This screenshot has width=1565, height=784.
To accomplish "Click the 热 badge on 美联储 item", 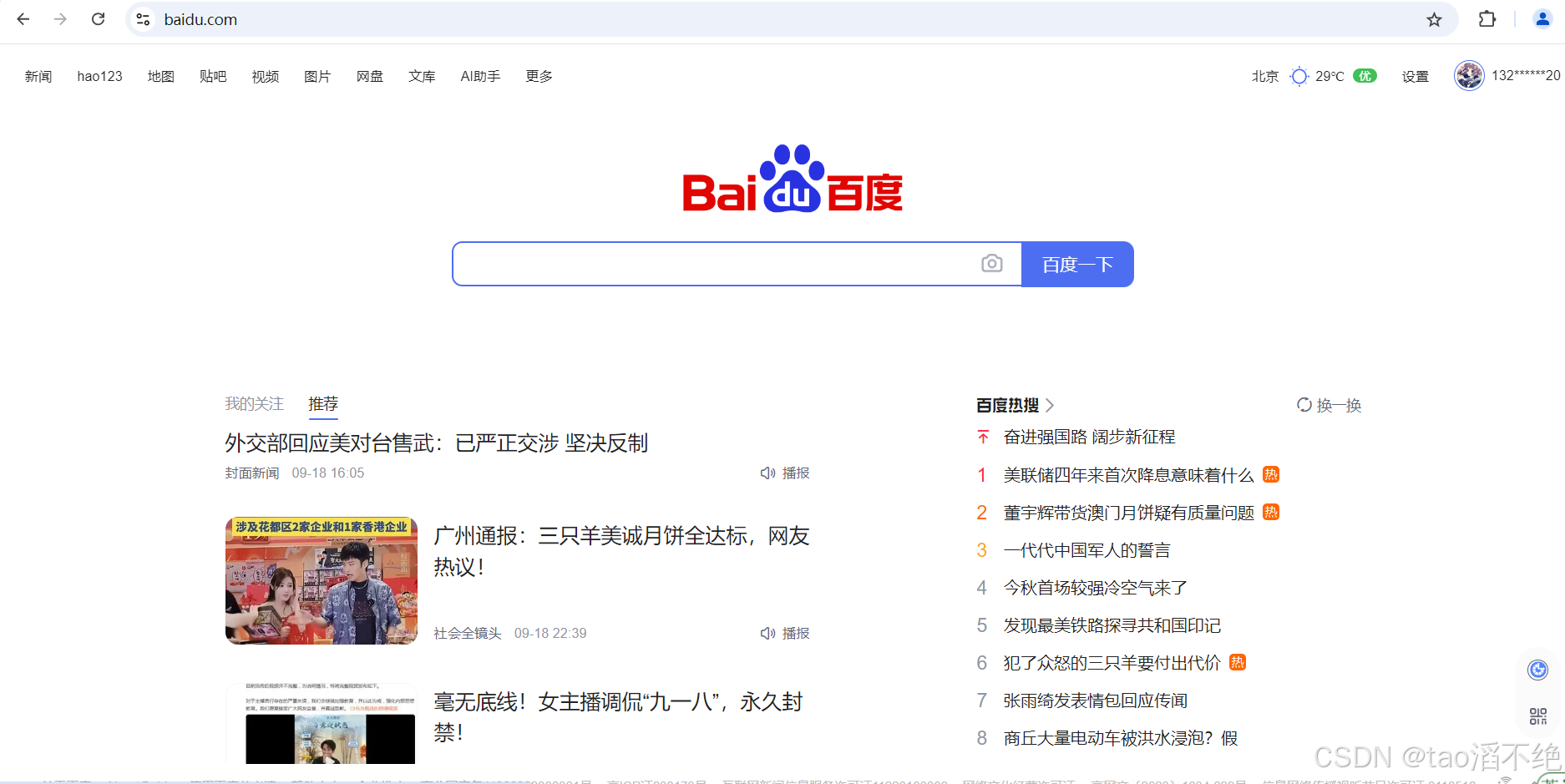I will click(1271, 474).
